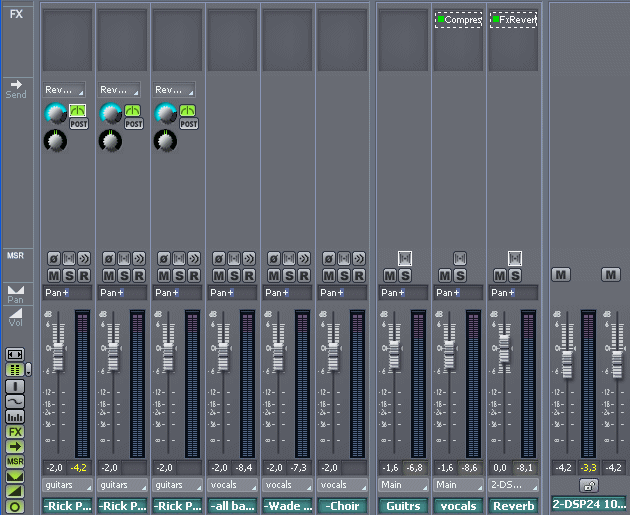Click the Guitrs bus name label
Screen dimensions: 630x515
pos(403,506)
